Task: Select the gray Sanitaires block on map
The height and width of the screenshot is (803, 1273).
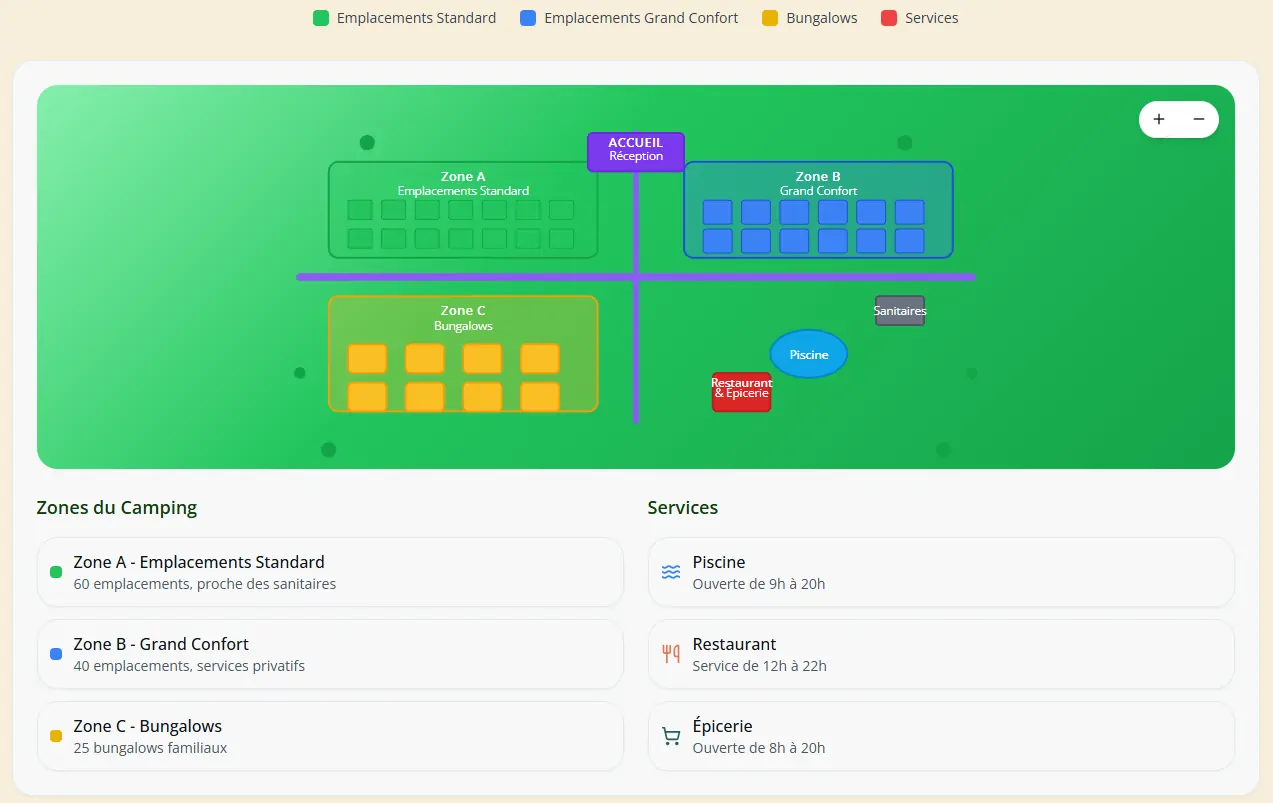Action: click(x=899, y=311)
